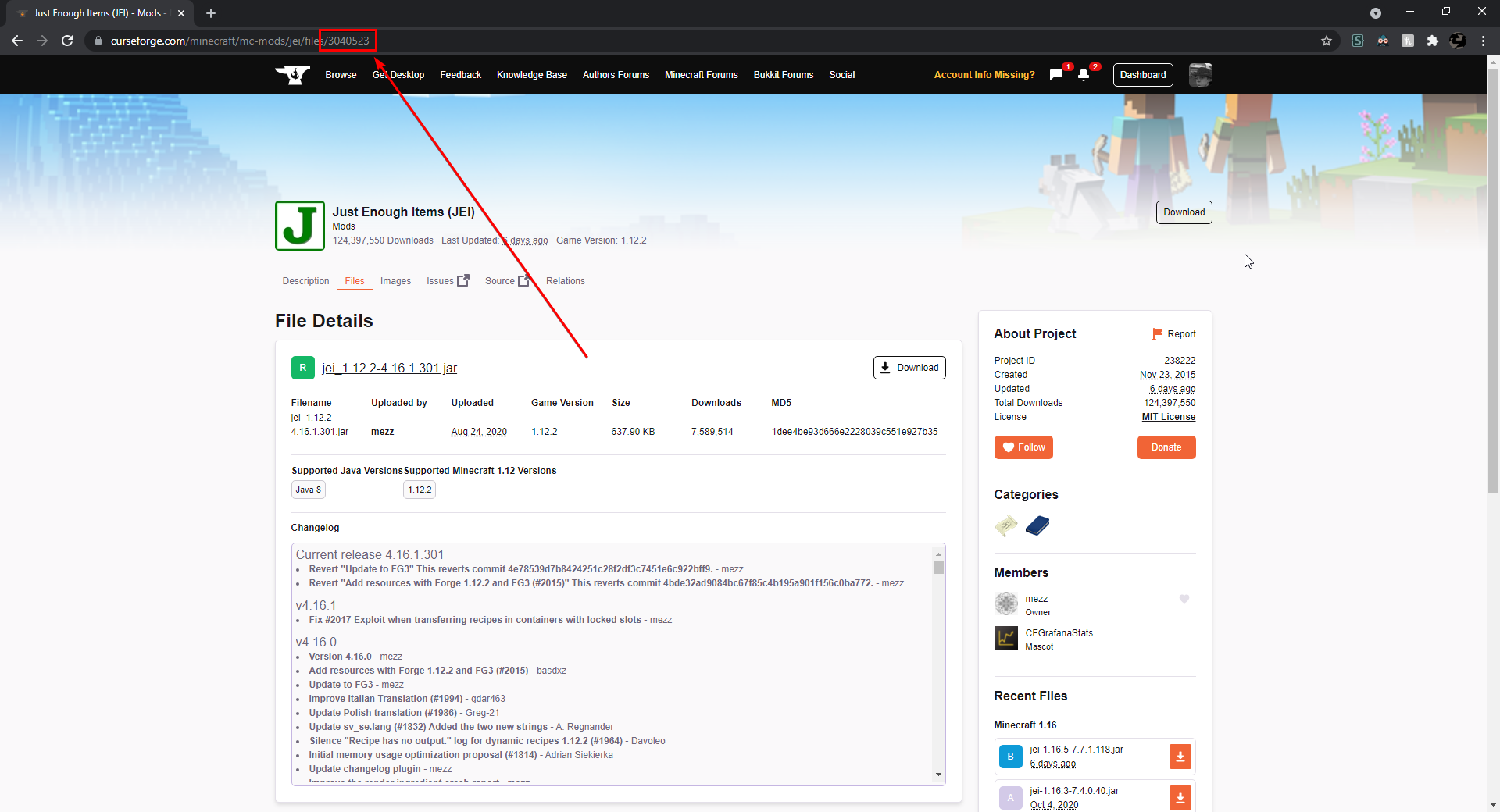This screenshot has width=1500, height=812.
Task: Click the blue book category icon
Action: pyautogui.click(x=1037, y=525)
